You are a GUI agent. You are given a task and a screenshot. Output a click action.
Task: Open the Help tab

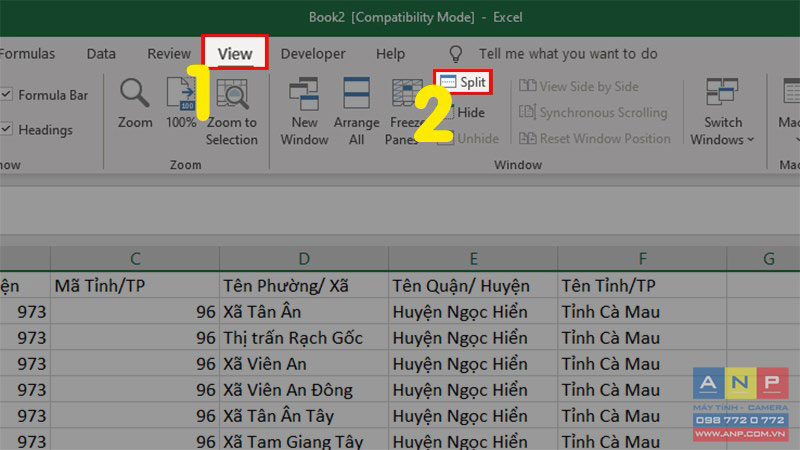[390, 54]
